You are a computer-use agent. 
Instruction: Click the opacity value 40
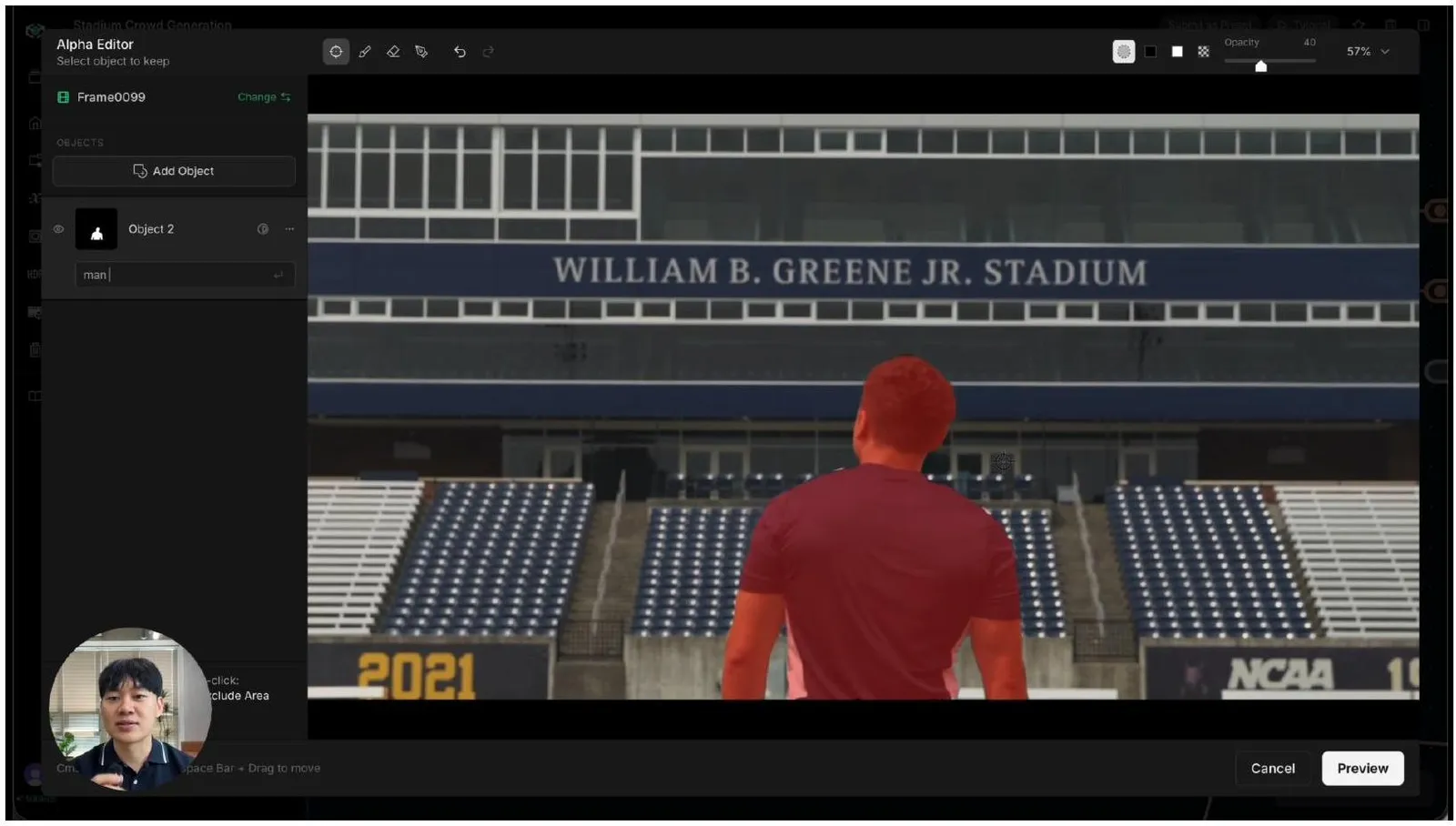pyautogui.click(x=1309, y=43)
